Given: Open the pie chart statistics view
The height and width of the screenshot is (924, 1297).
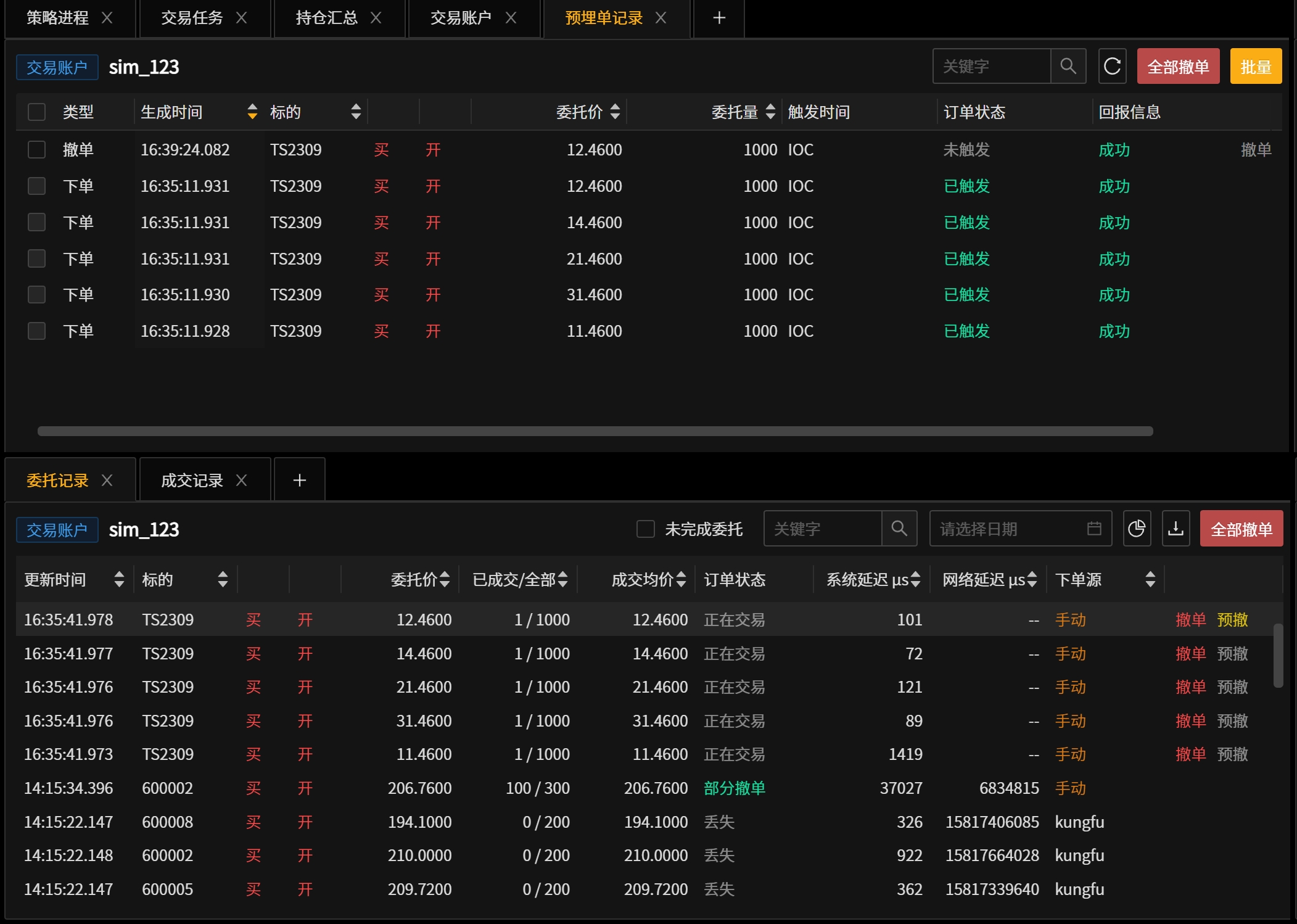Looking at the screenshot, I should click(1137, 529).
